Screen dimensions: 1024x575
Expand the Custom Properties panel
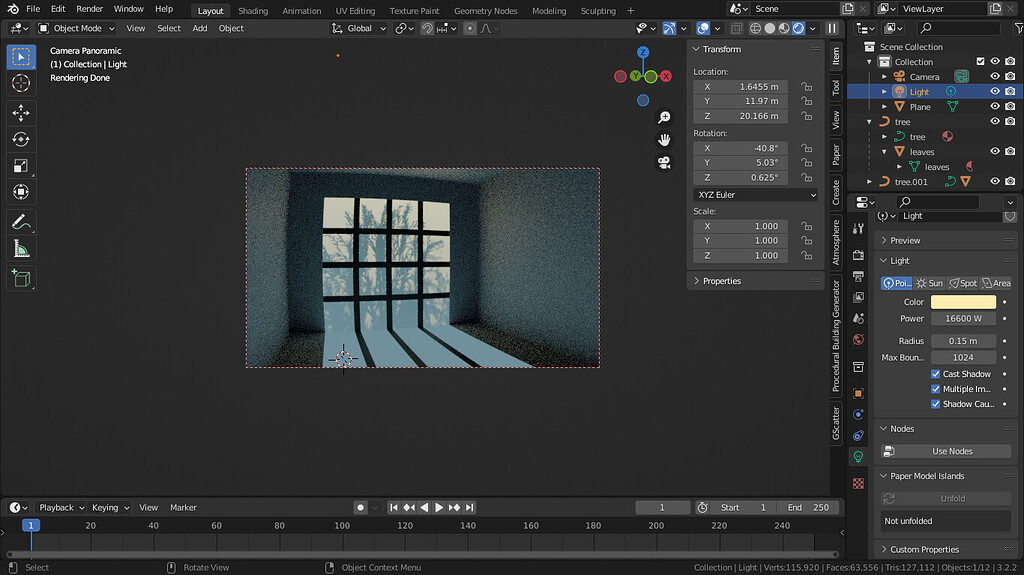pyautogui.click(x=925, y=550)
